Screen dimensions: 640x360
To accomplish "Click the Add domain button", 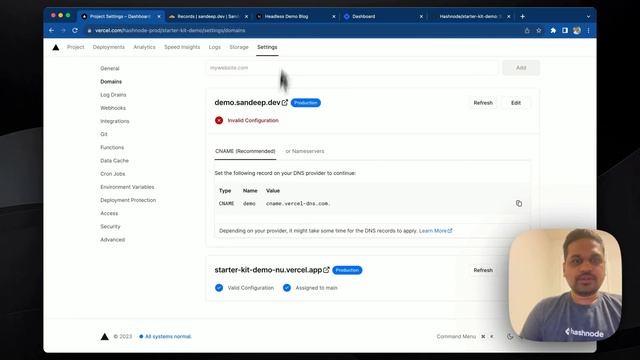I will point(521,68).
